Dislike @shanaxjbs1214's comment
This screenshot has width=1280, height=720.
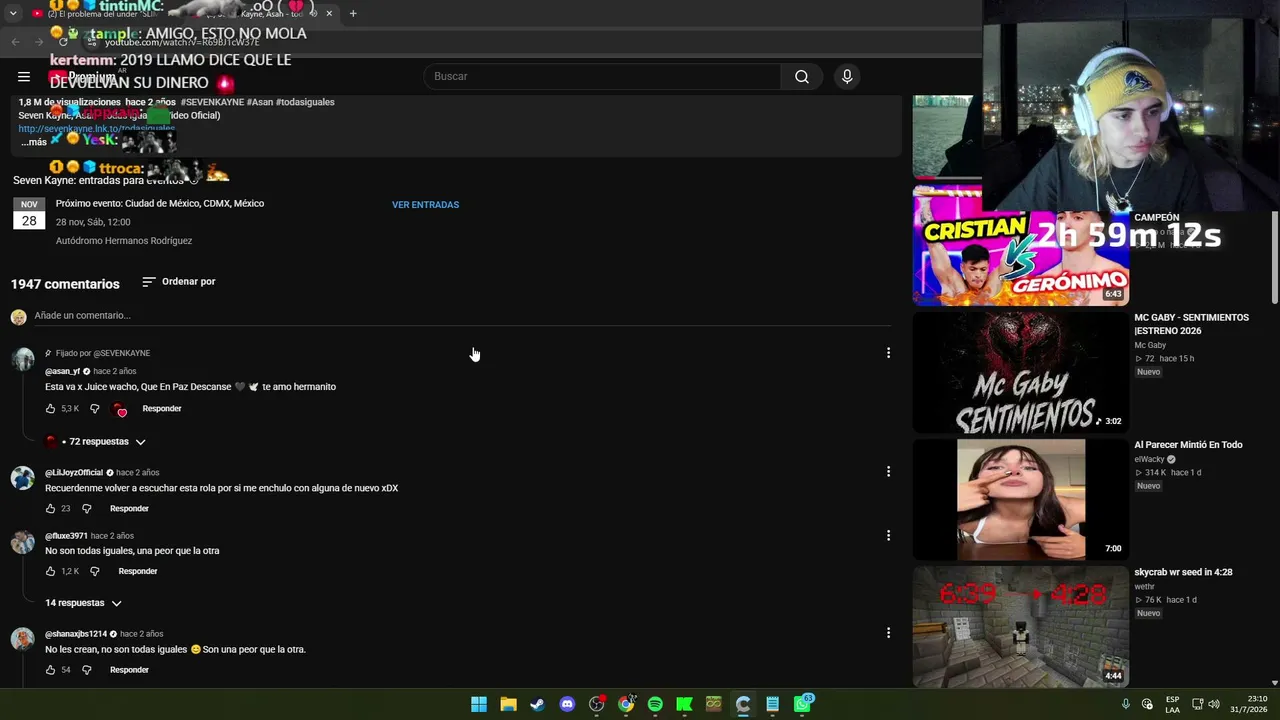point(86,670)
